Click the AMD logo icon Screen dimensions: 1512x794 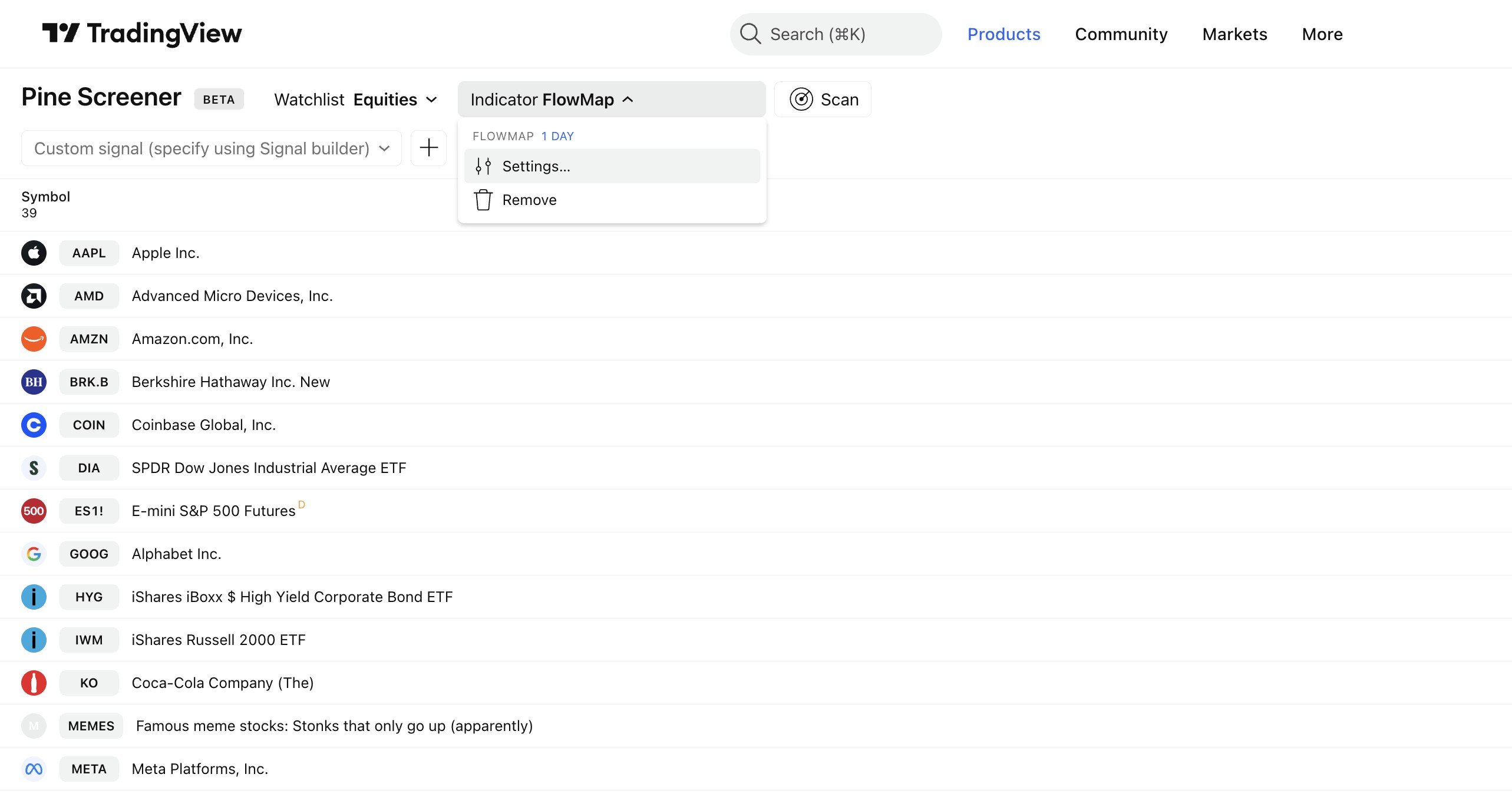(34, 296)
